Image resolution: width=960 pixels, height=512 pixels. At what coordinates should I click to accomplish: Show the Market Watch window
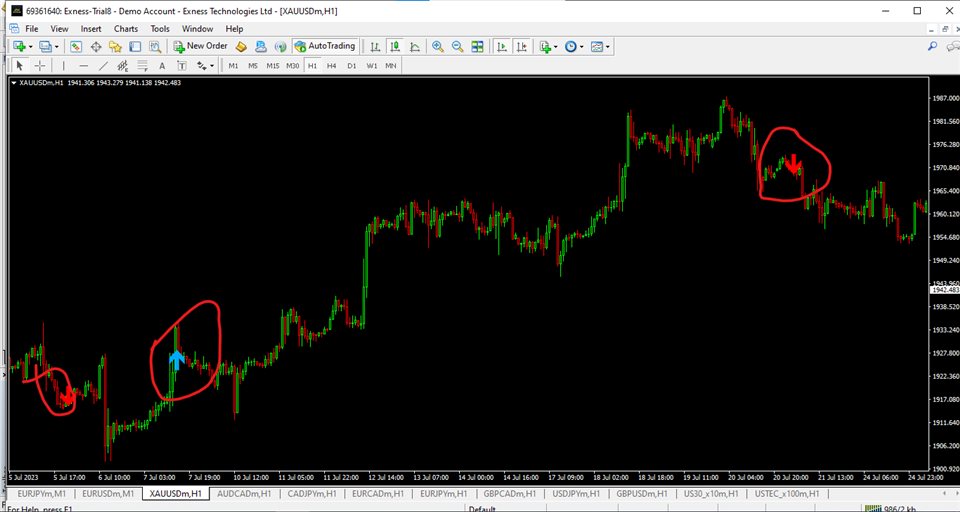[x=76, y=47]
